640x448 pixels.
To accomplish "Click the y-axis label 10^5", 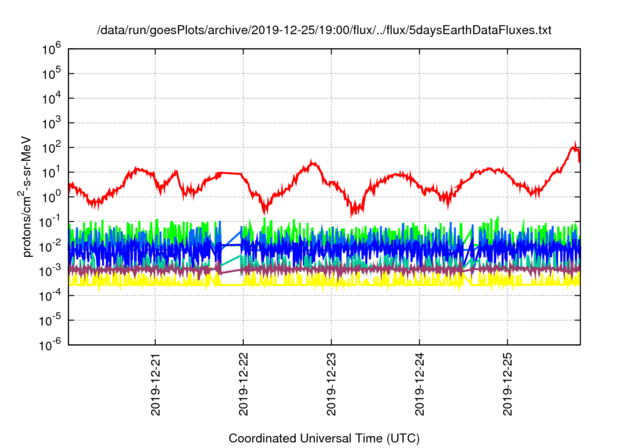I will [51, 74].
